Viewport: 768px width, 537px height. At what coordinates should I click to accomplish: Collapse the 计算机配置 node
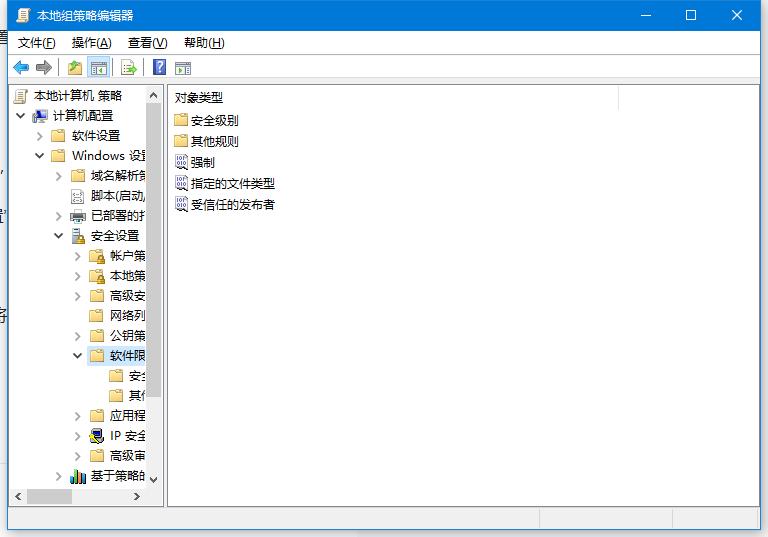[21, 116]
